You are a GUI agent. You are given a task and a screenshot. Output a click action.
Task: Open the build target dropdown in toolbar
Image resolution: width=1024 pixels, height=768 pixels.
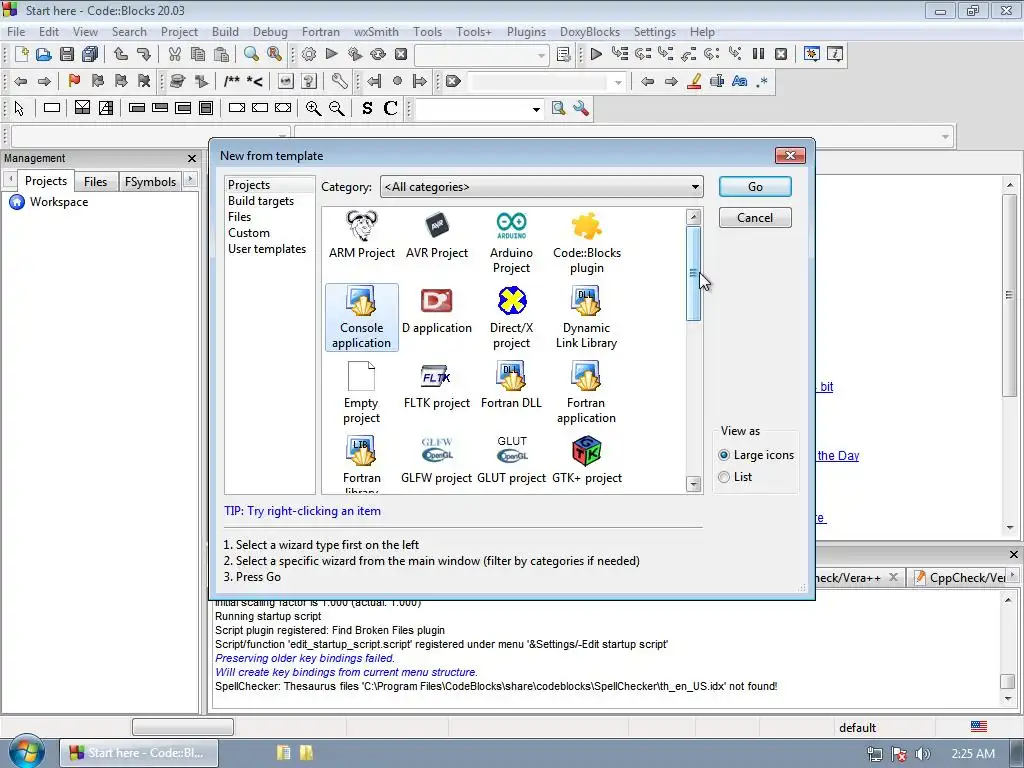[481, 55]
